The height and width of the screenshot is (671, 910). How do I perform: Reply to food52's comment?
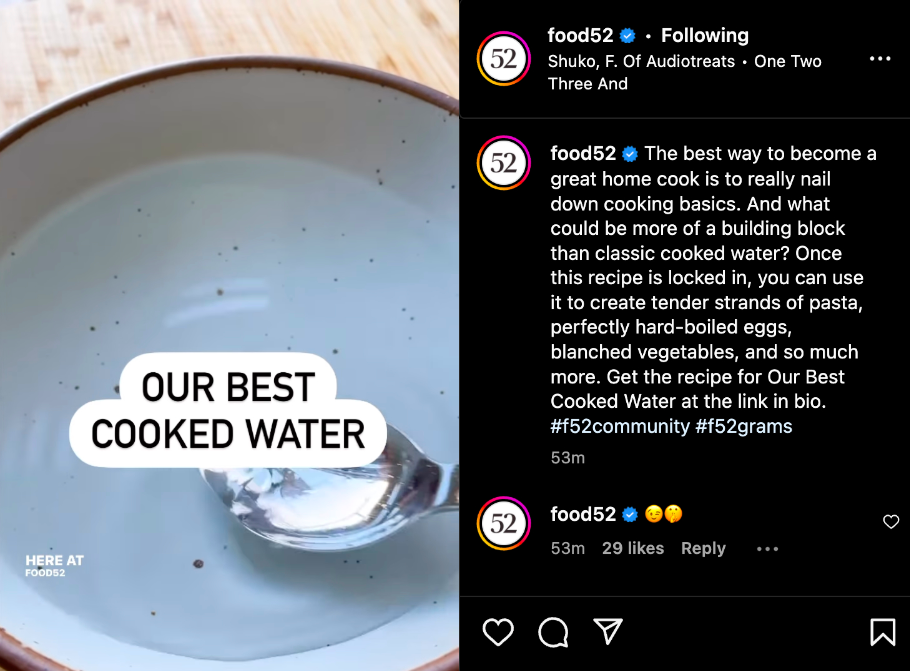click(703, 548)
